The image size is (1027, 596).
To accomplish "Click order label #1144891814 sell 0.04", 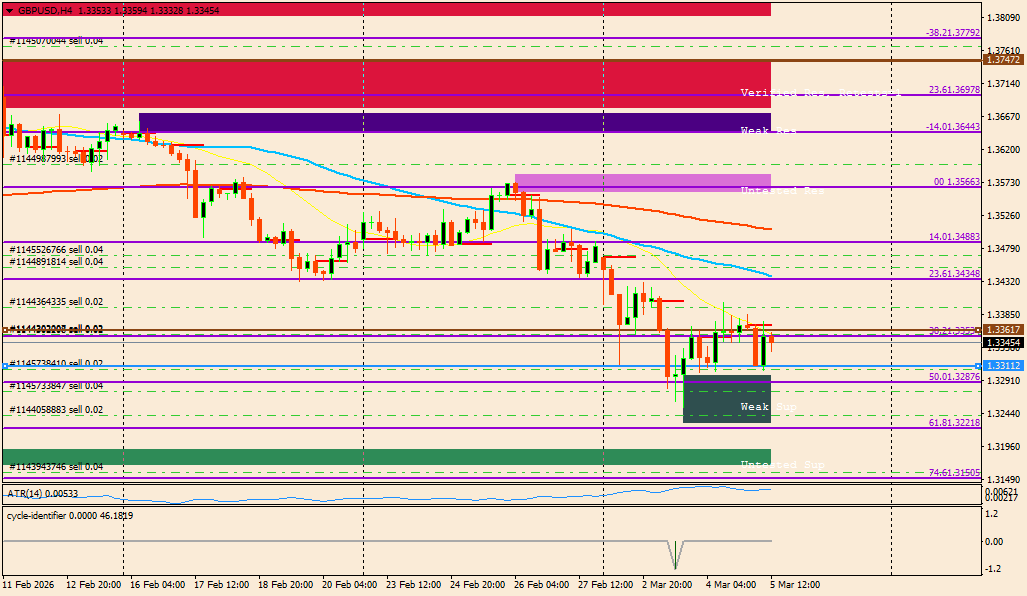I will (56, 261).
